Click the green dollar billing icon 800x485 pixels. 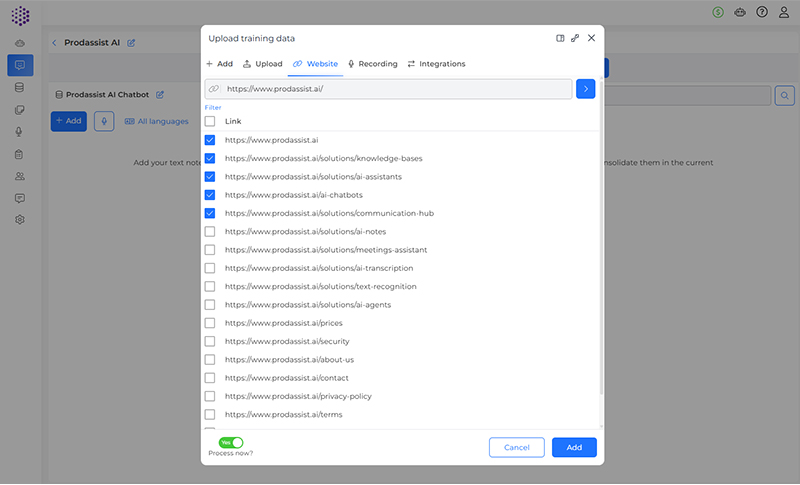(x=718, y=12)
